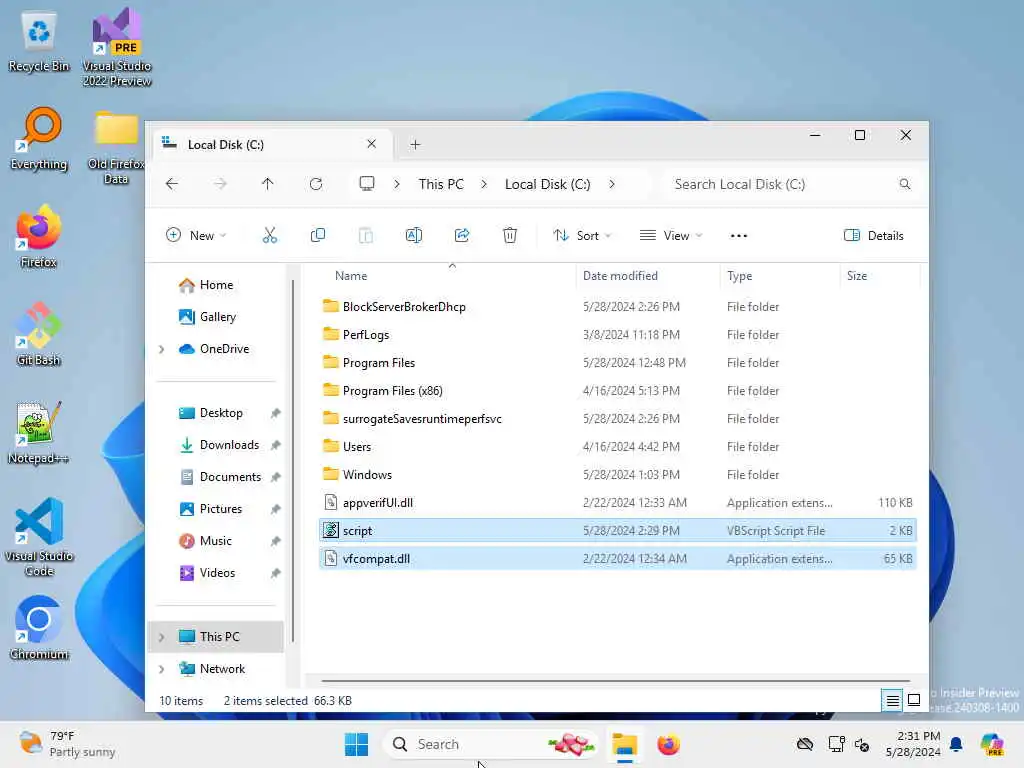Add a new Explorer tab
The image size is (1024, 768).
click(415, 145)
